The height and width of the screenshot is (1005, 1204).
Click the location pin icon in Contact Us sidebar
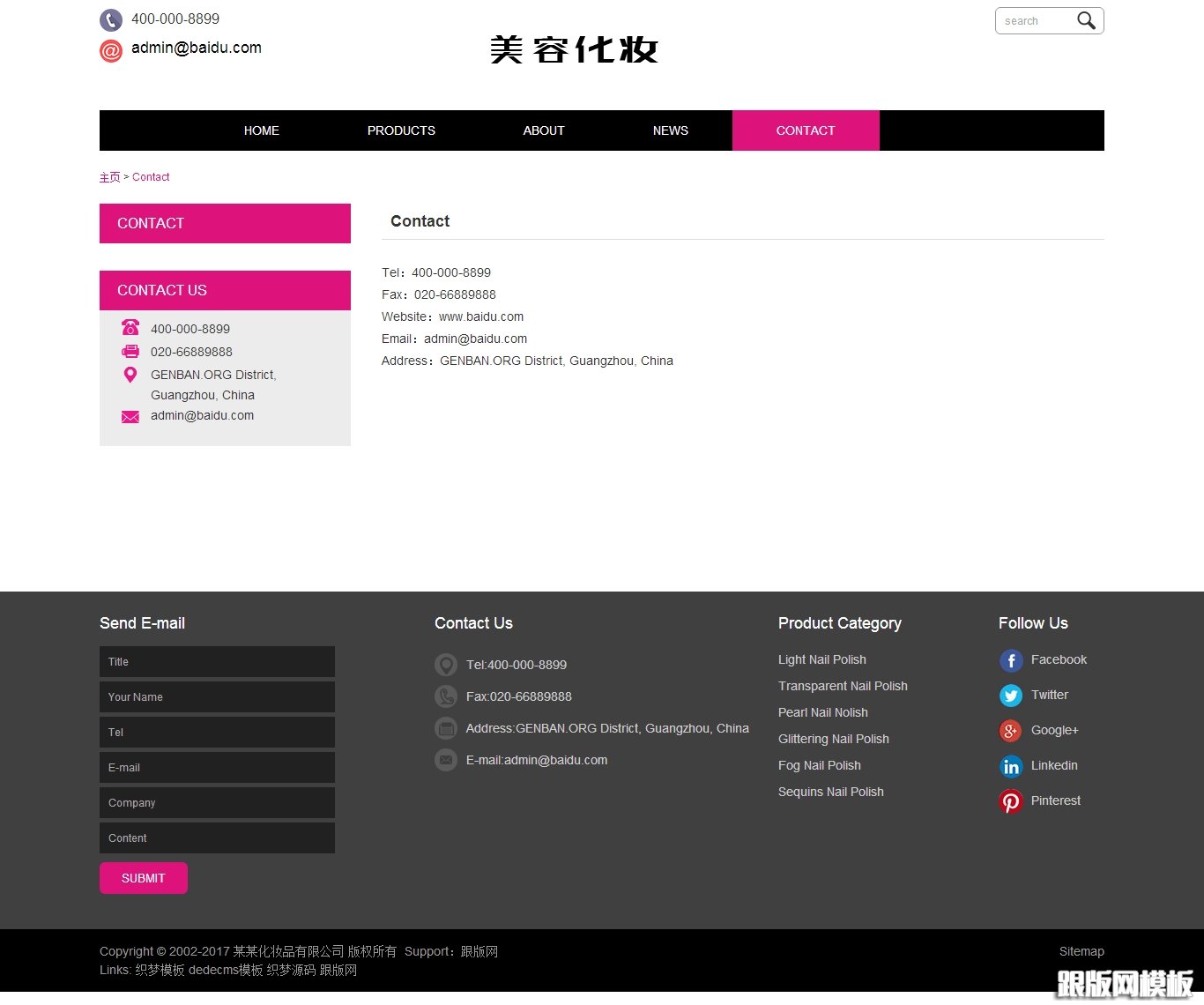(130, 374)
